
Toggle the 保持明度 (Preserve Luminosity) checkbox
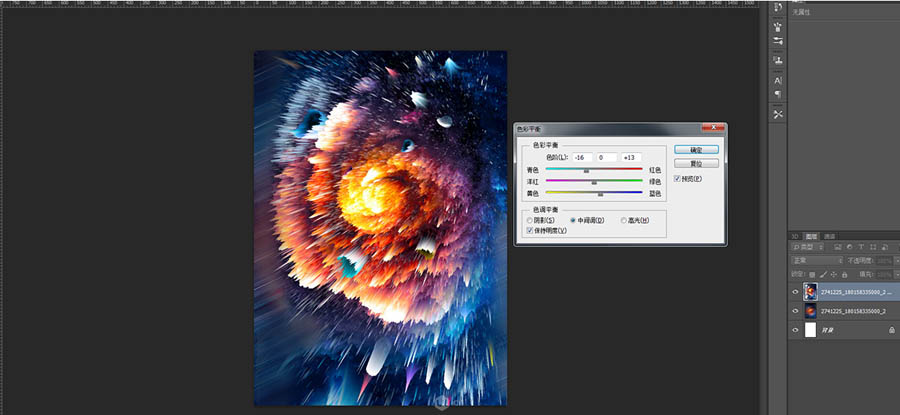(x=530, y=230)
